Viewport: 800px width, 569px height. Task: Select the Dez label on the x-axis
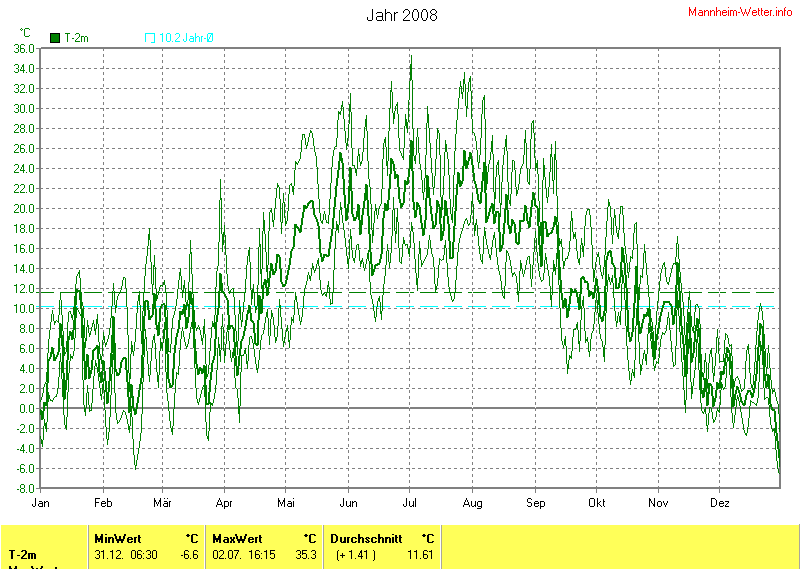tap(719, 503)
